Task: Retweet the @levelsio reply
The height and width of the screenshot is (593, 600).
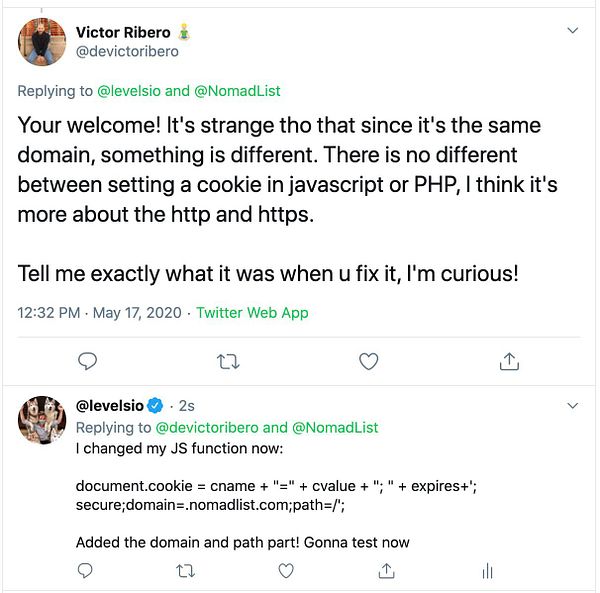Action: click(x=186, y=571)
